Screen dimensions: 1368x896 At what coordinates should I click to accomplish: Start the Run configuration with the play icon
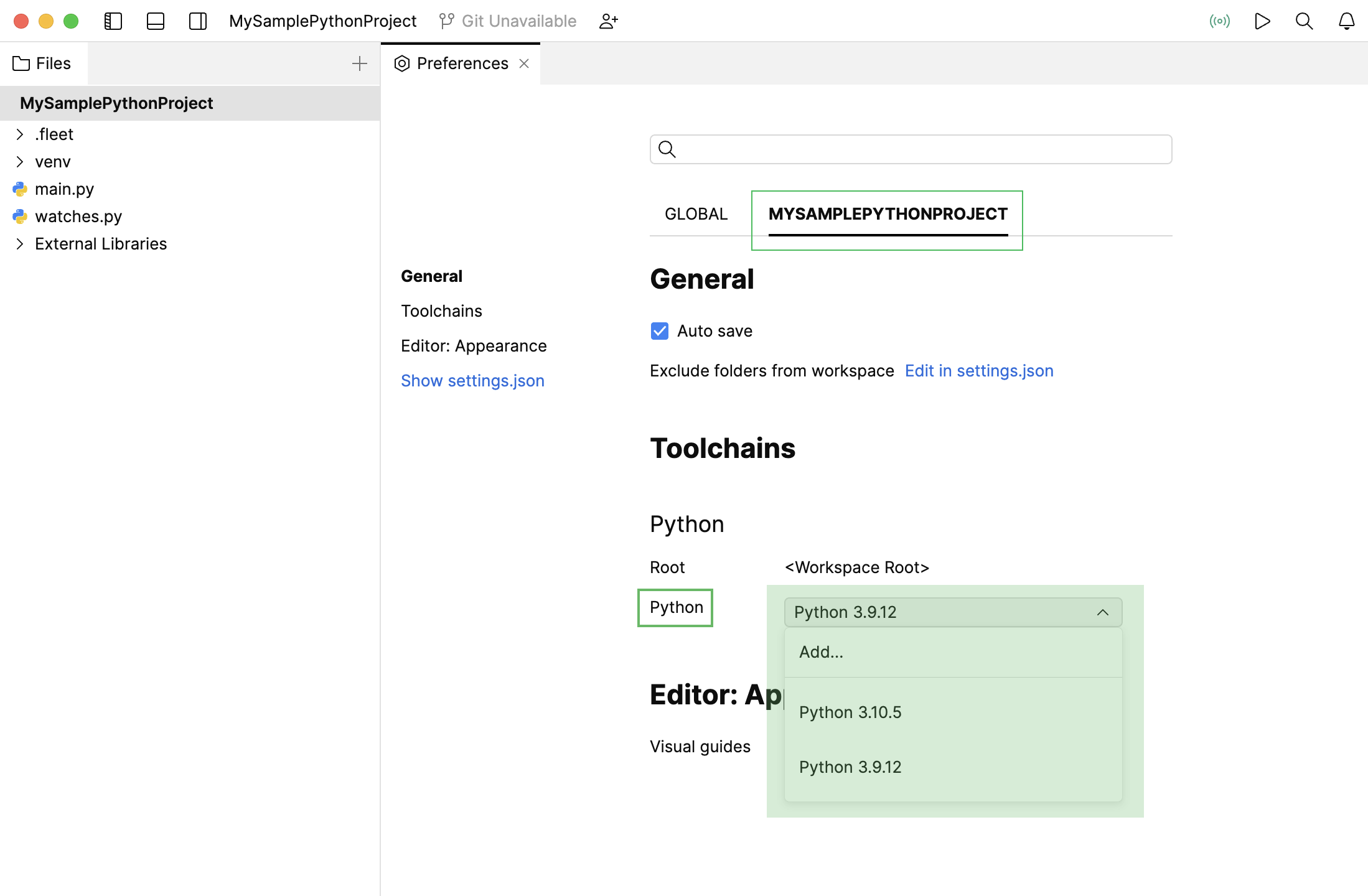(x=1262, y=21)
